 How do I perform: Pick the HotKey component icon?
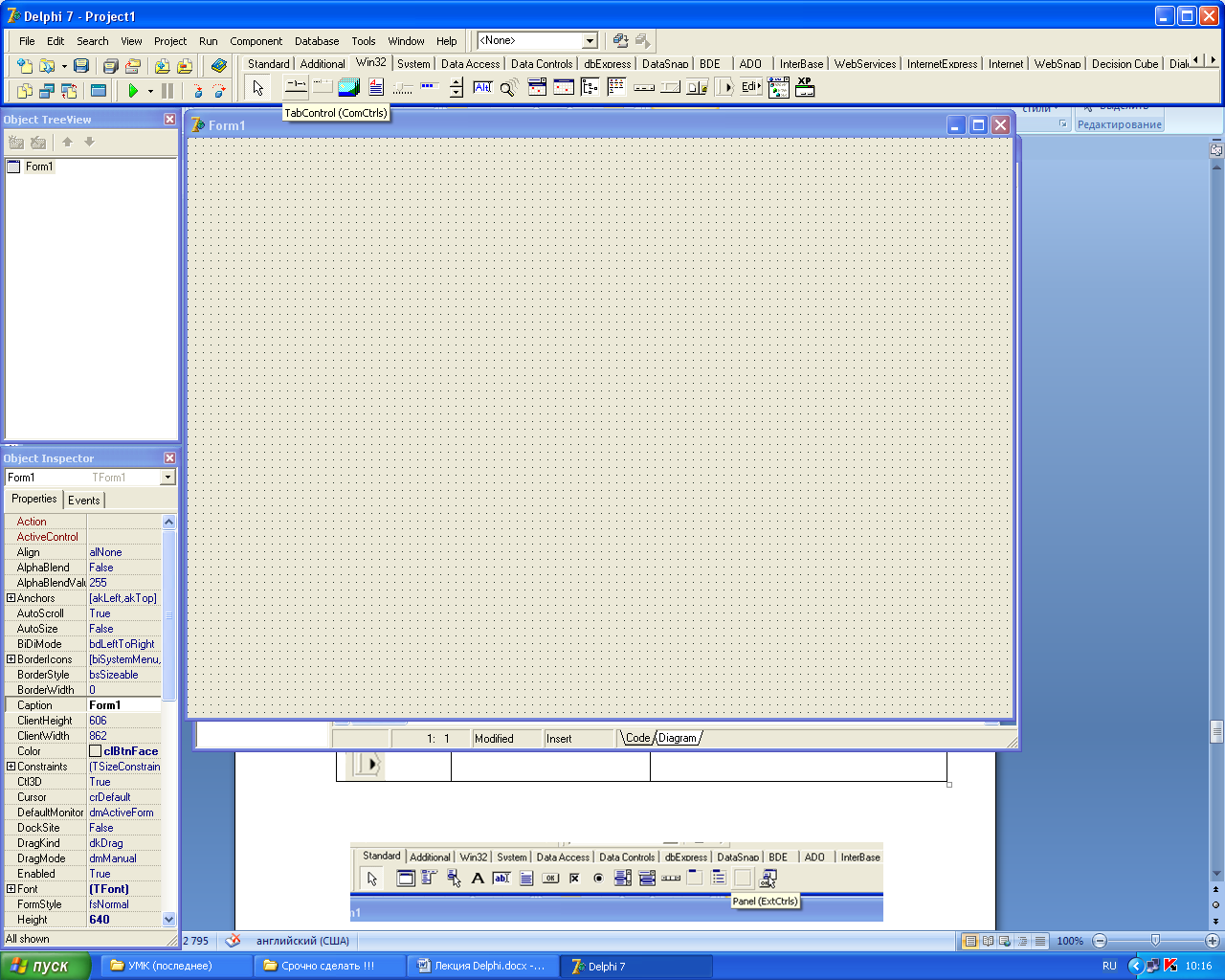[483, 88]
